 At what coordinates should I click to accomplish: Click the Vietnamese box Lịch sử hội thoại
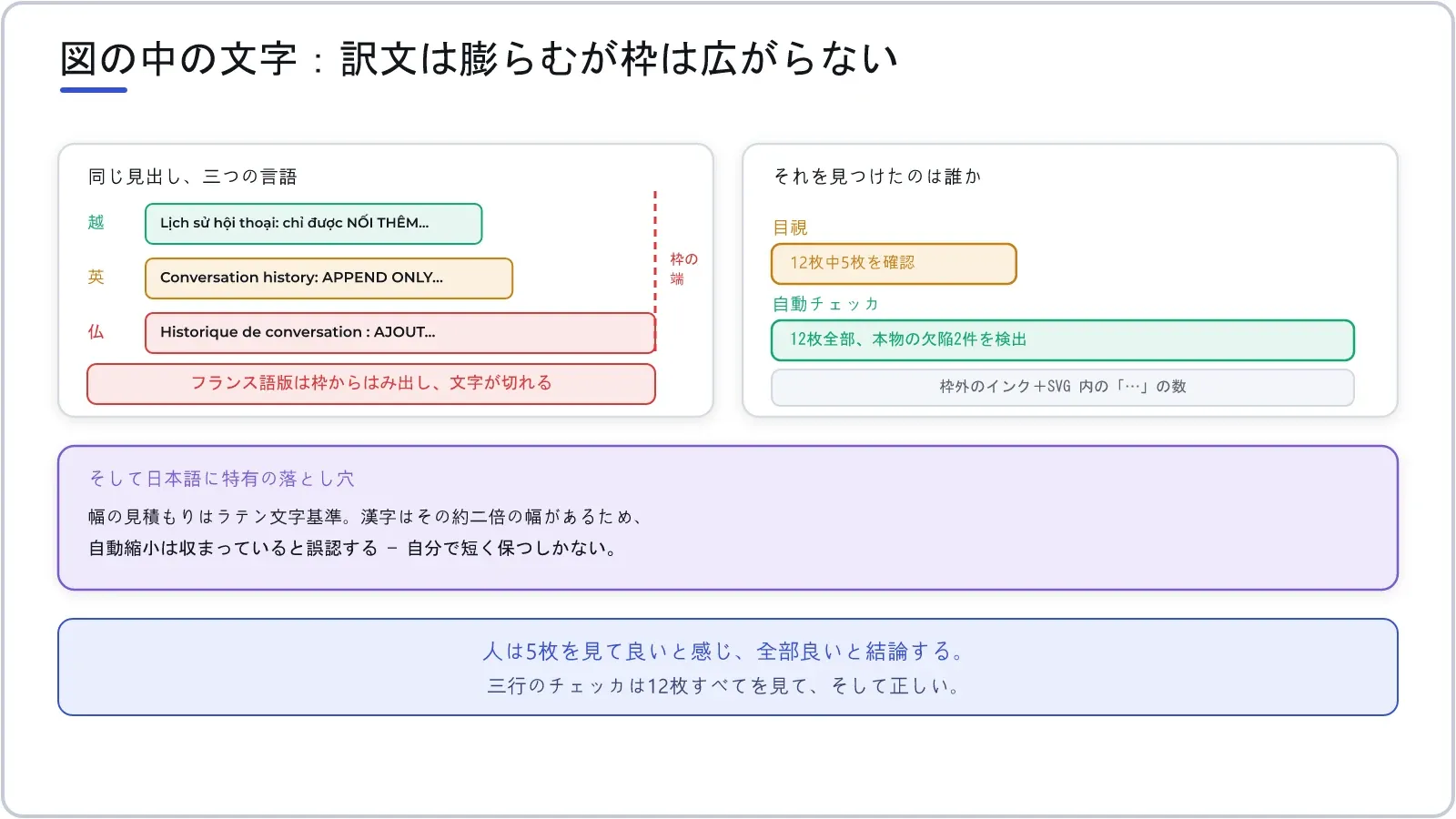tap(313, 224)
